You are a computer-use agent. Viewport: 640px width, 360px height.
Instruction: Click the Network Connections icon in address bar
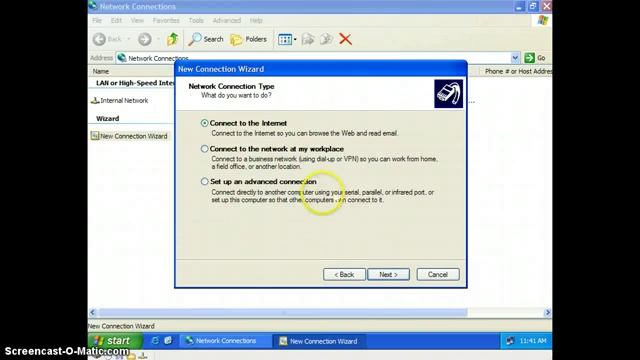tap(122, 58)
